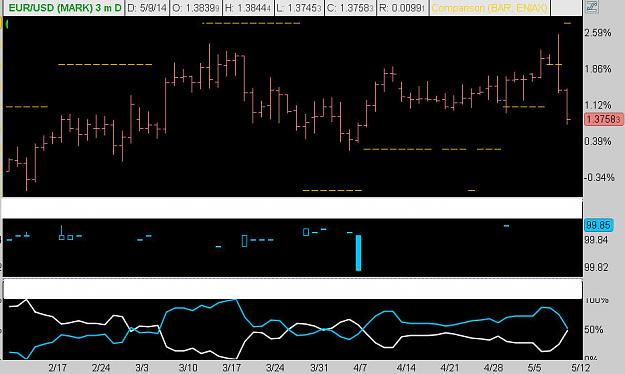Select the date field D: 5/9/14
Screen dimensions: 625x374
tap(147, 8)
